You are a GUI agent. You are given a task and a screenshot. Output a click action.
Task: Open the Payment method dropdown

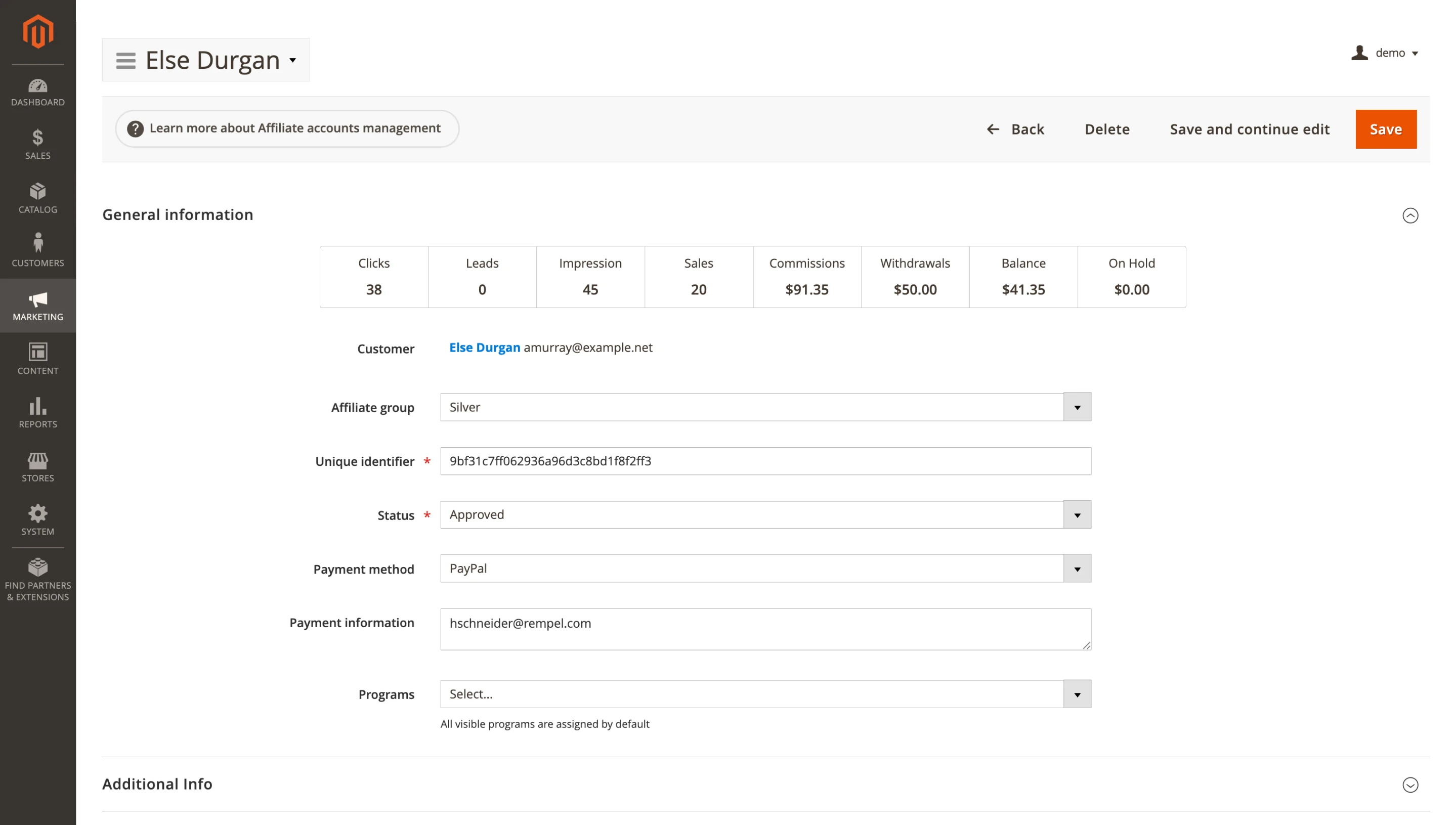[x=1076, y=569]
